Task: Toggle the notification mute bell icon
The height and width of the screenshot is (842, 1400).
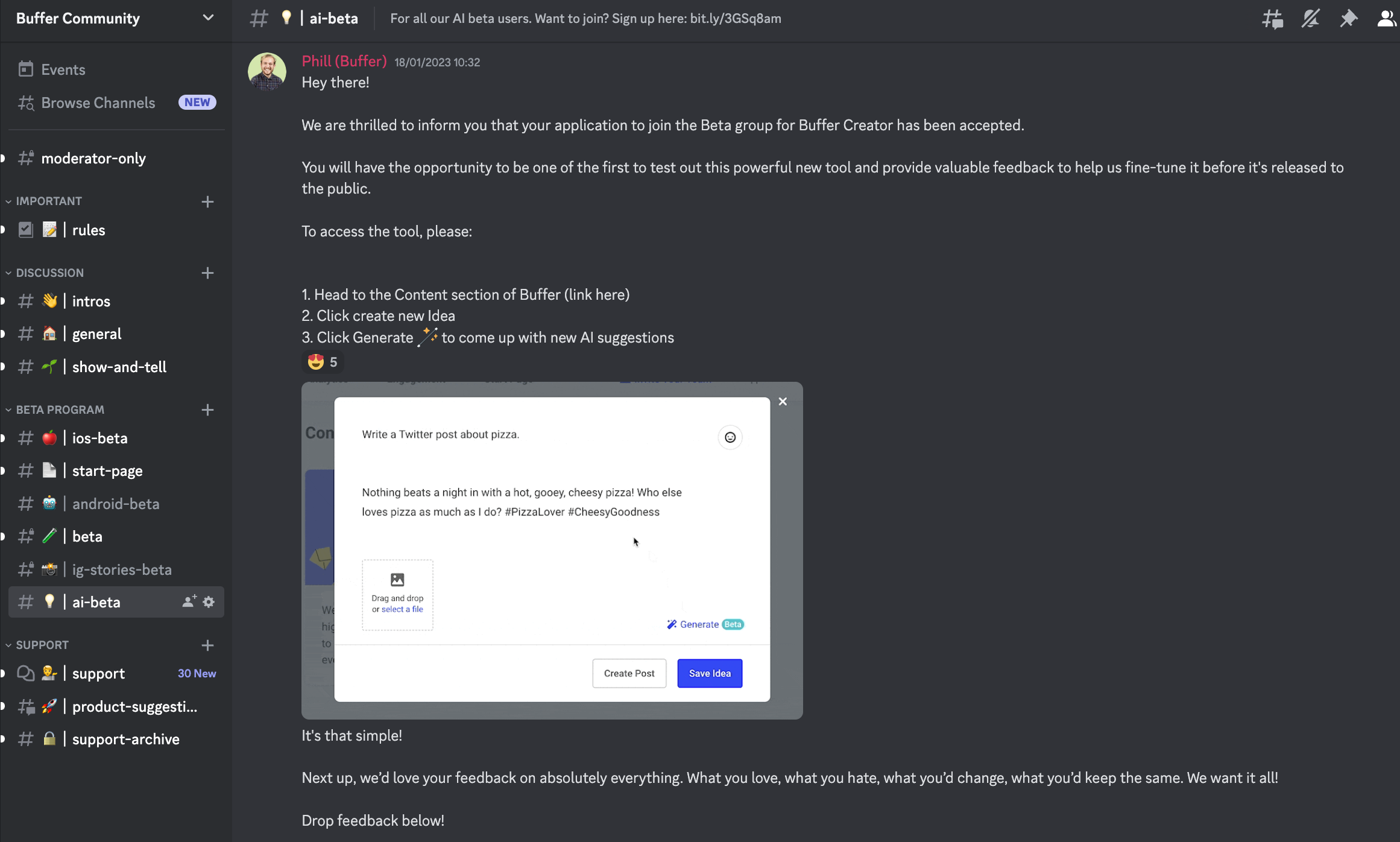Action: tap(1310, 19)
